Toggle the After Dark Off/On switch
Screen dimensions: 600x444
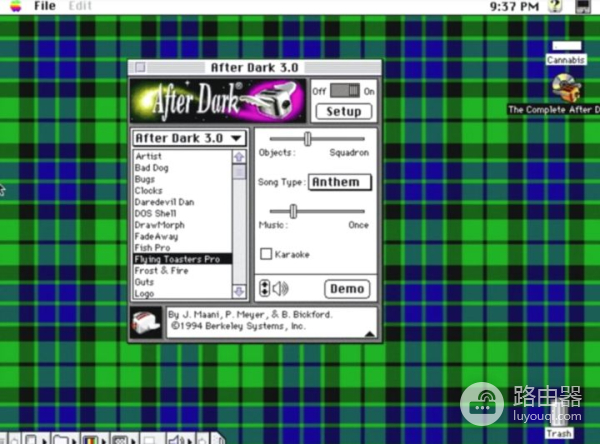tap(345, 91)
